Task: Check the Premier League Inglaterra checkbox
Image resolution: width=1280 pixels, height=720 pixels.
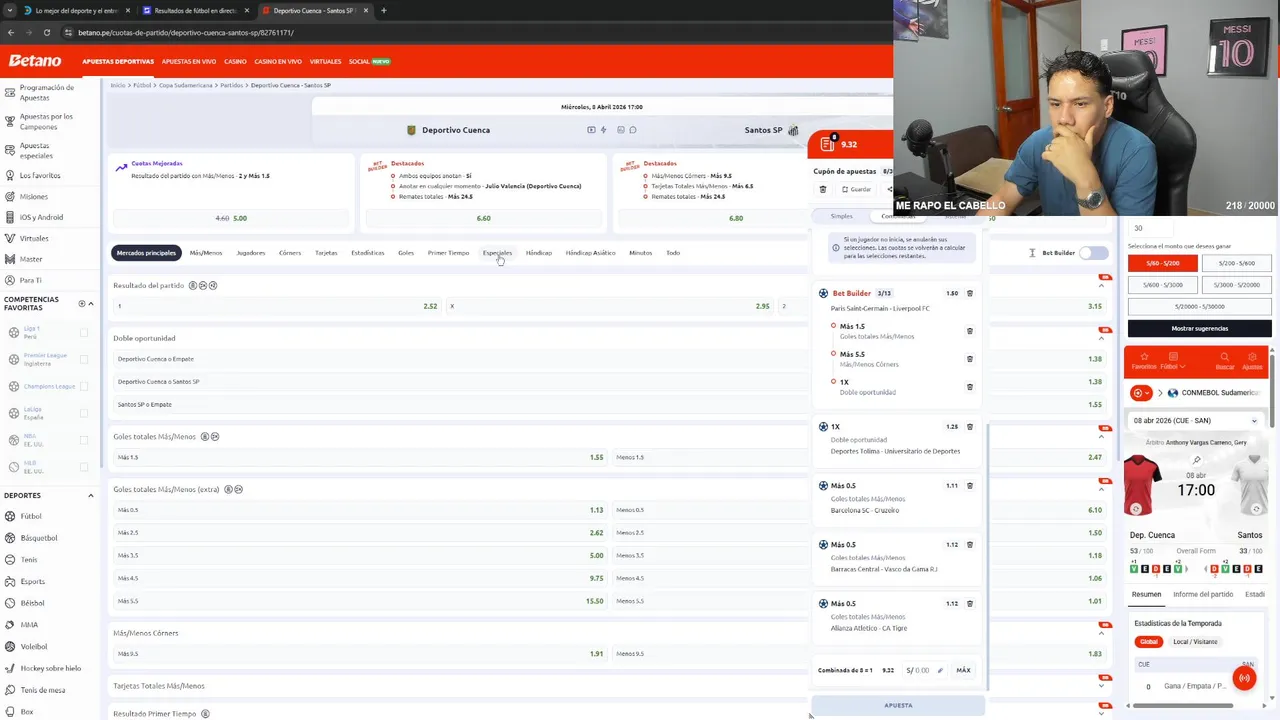Action: (84, 359)
